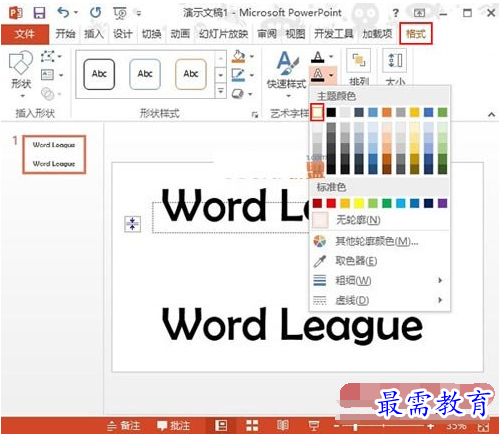499x435 pixels.
Task: Open Comments pane in status bar
Action: [174, 426]
